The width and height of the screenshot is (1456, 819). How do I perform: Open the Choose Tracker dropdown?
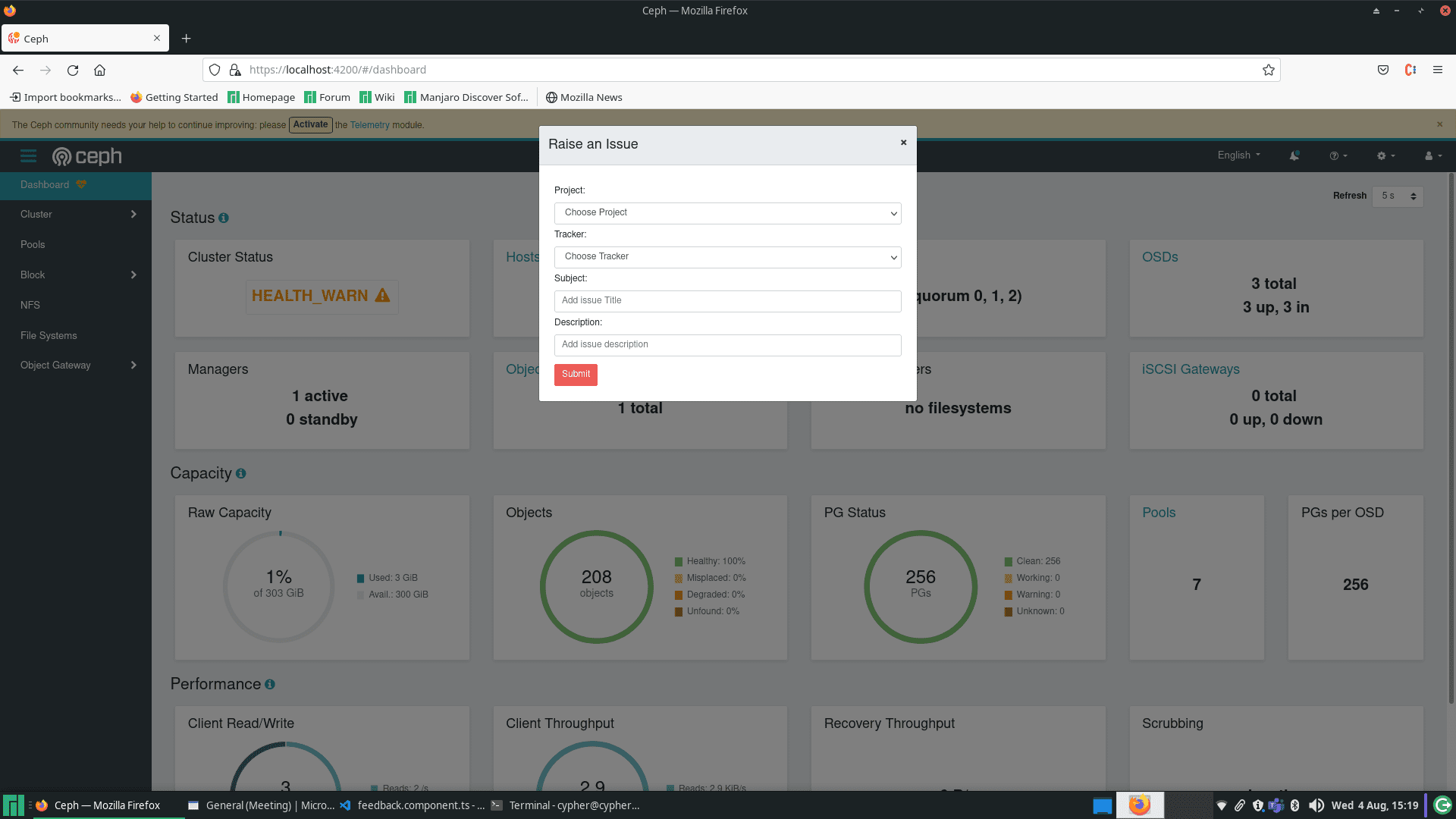click(x=726, y=257)
